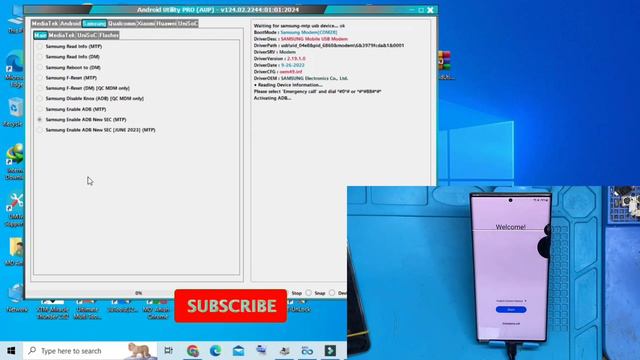
Task: Open the Recycle Bin desktop icon
Action: (15, 112)
